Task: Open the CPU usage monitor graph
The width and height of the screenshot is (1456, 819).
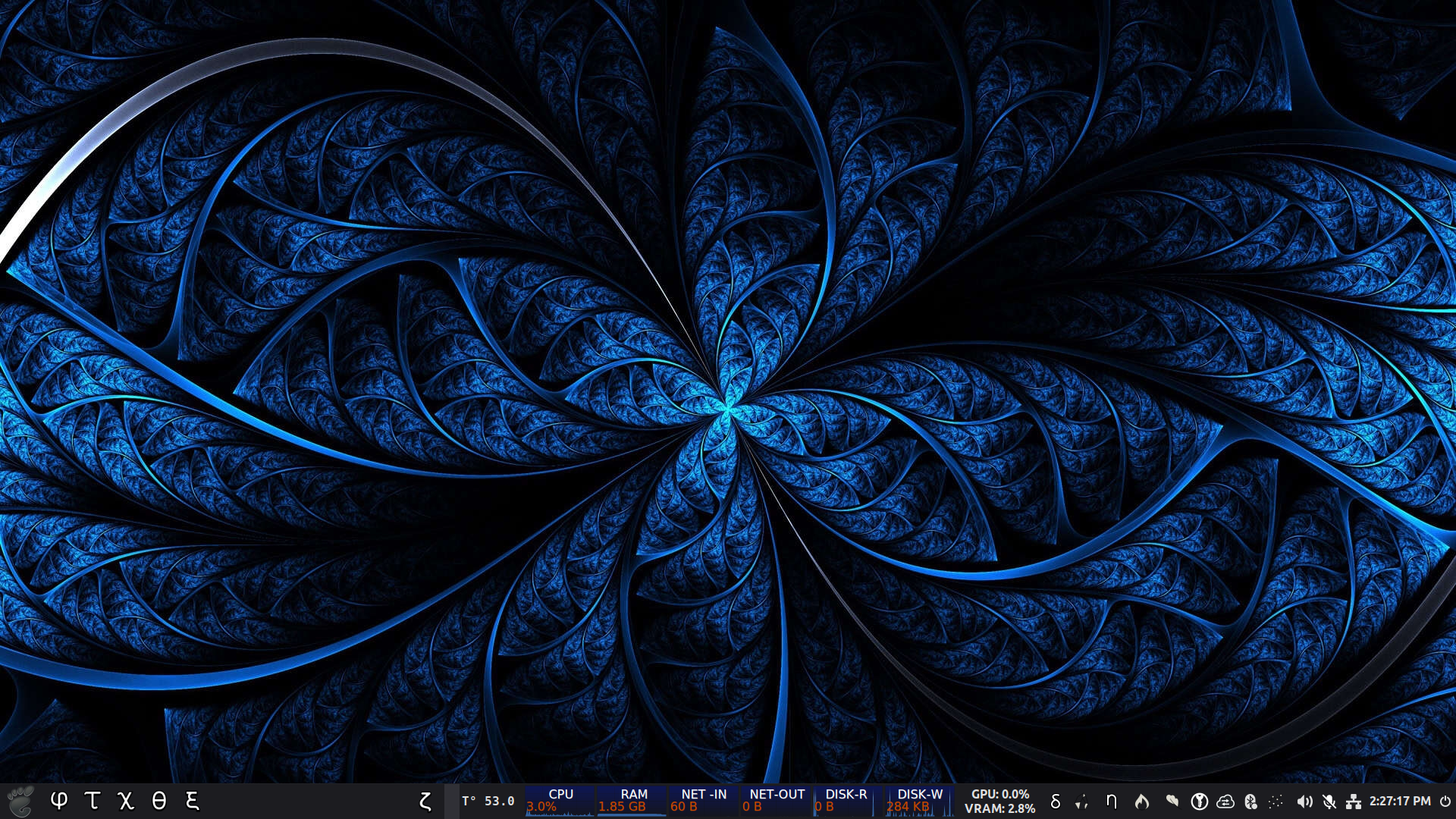Action: pos(560,801)
